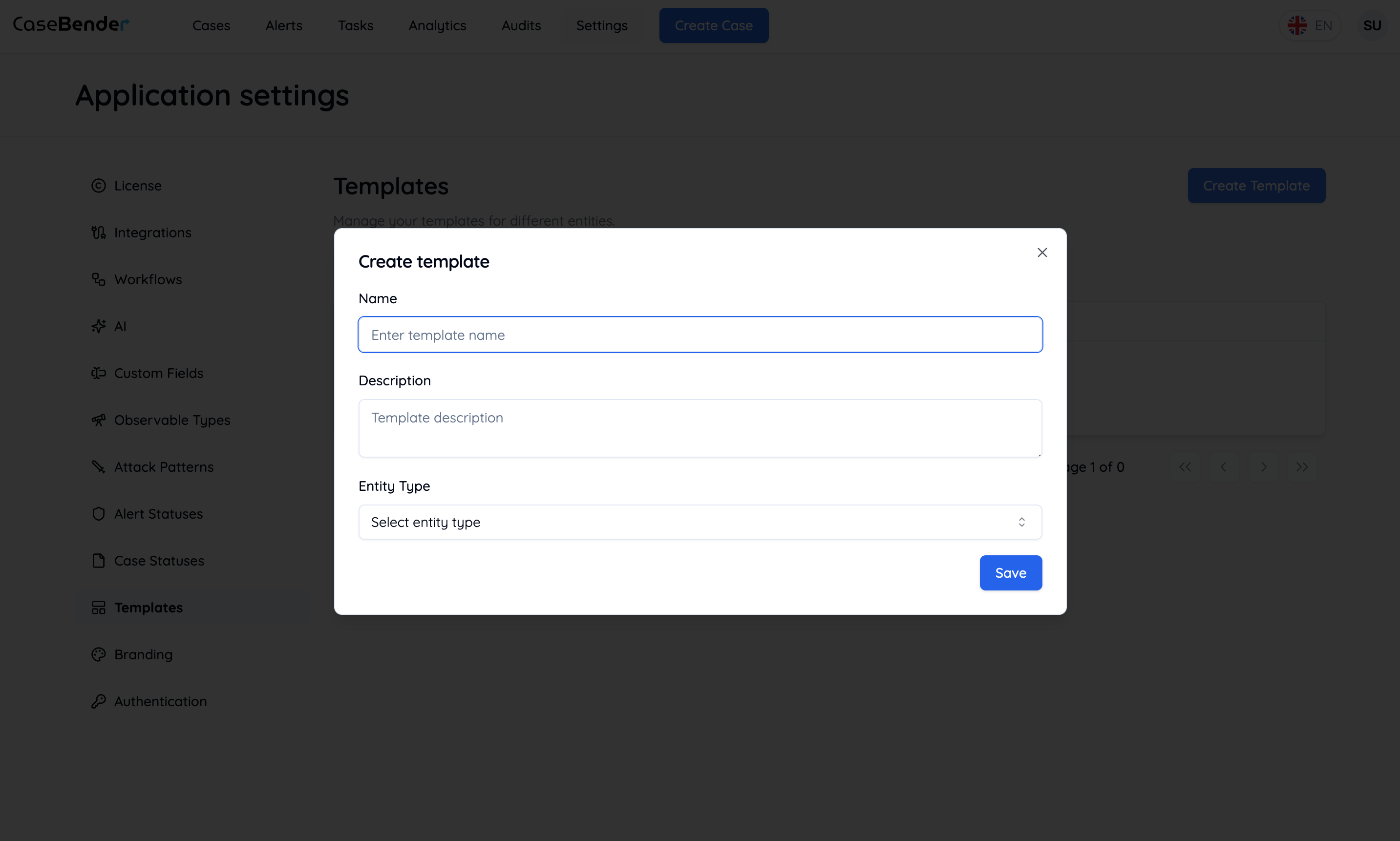Select the Alert Statuses shield icon
The image size is (1400, 841).
[99, 513]
